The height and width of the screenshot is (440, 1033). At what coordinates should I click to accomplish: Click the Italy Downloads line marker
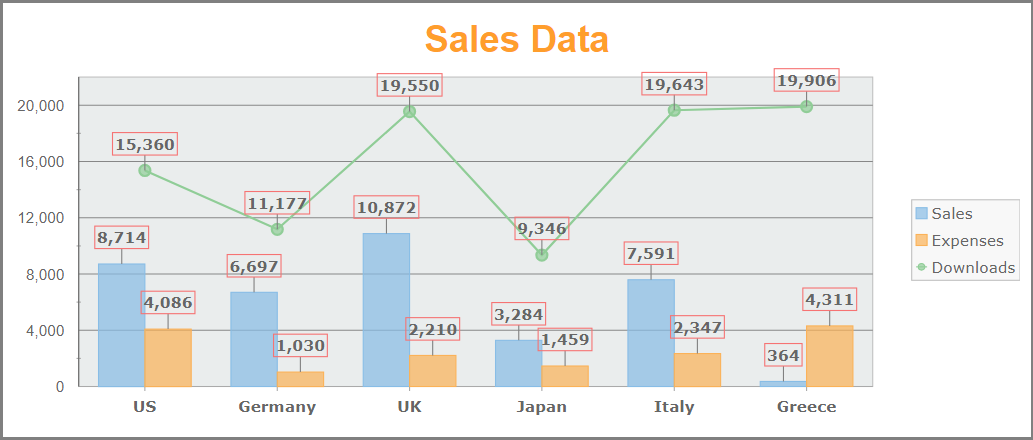(x=674, y=110)
